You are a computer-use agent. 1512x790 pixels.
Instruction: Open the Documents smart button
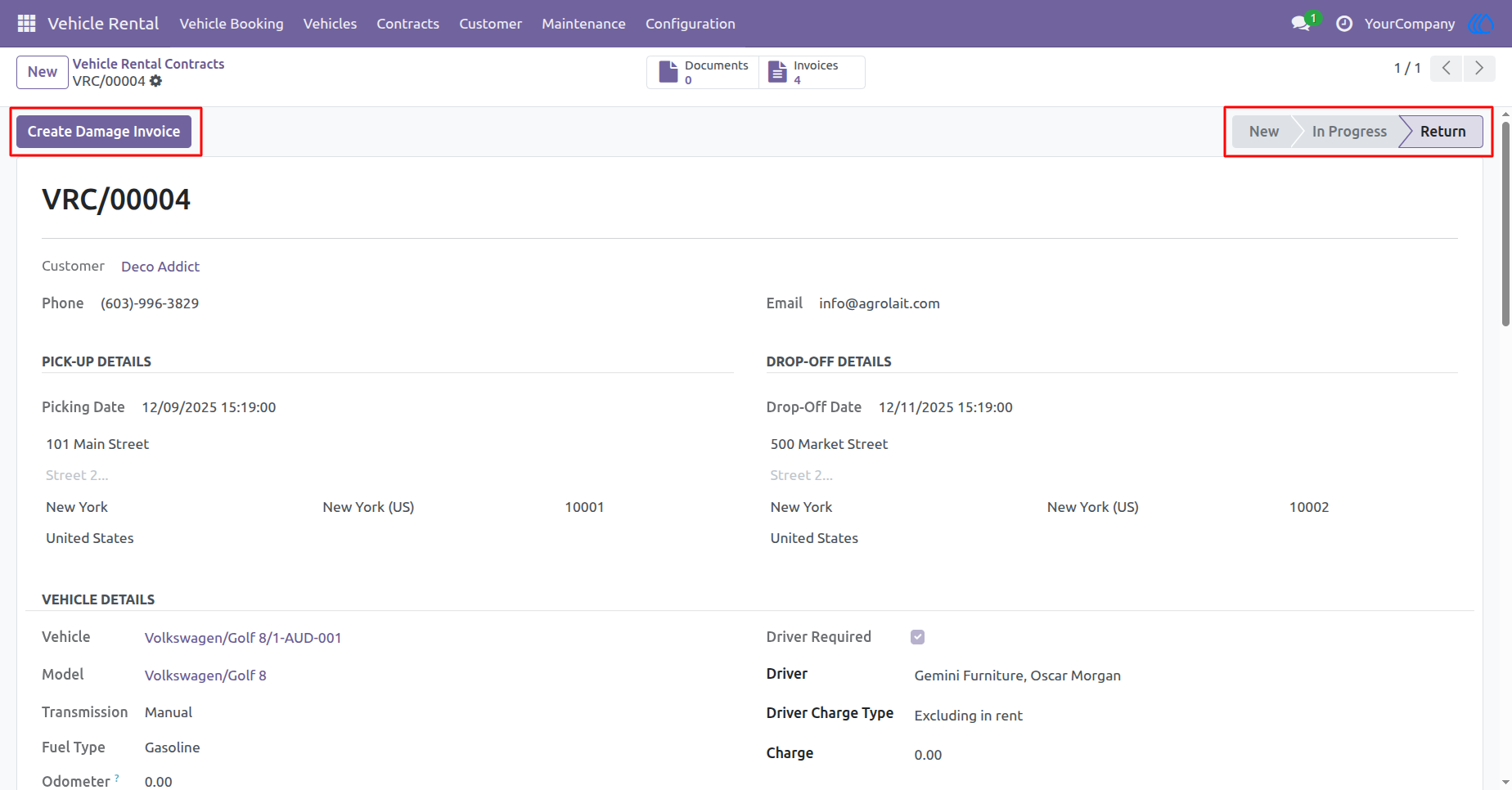[x=704, y=72]
